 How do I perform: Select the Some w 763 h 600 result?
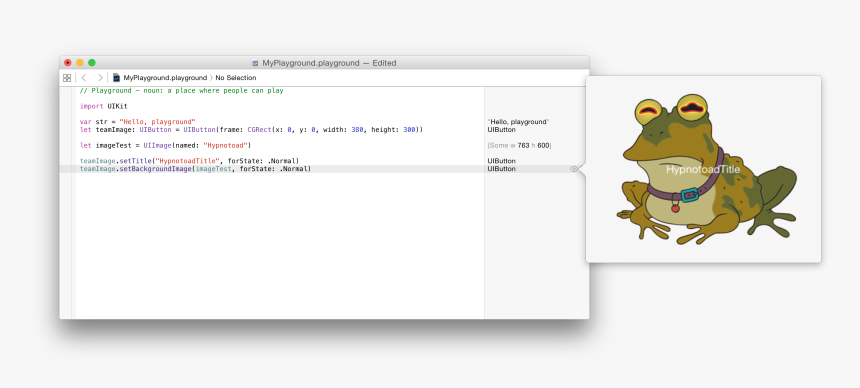click(519, 145)
